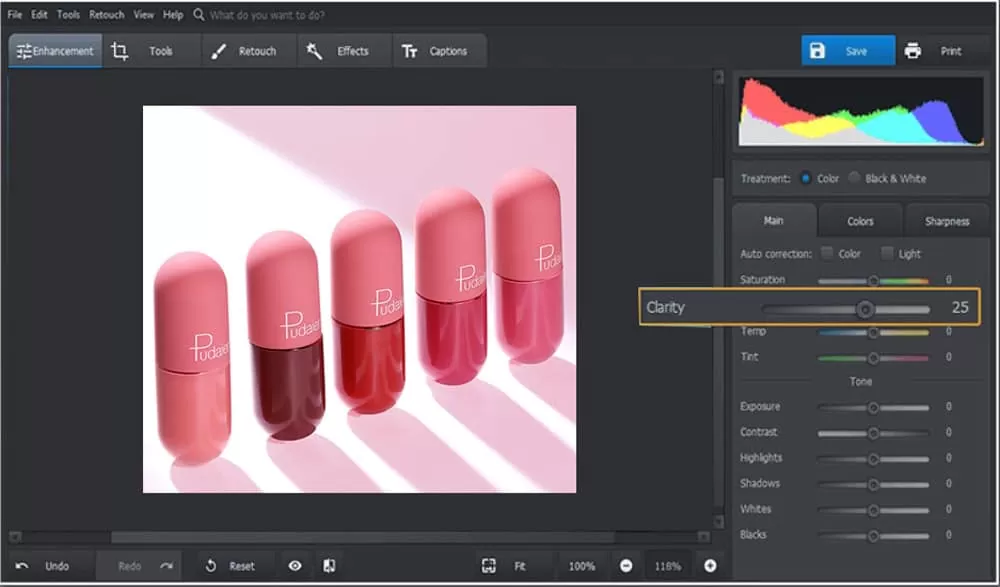This screenshot has height=587, width=1000.
Task: Open the Help menu
Action: (x=173, y=15)
